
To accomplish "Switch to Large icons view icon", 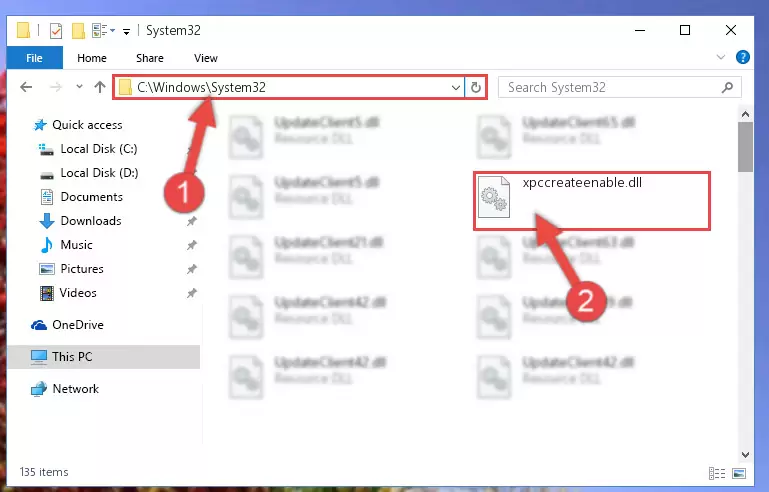I will pyautogui.click(x=739, y=473).
